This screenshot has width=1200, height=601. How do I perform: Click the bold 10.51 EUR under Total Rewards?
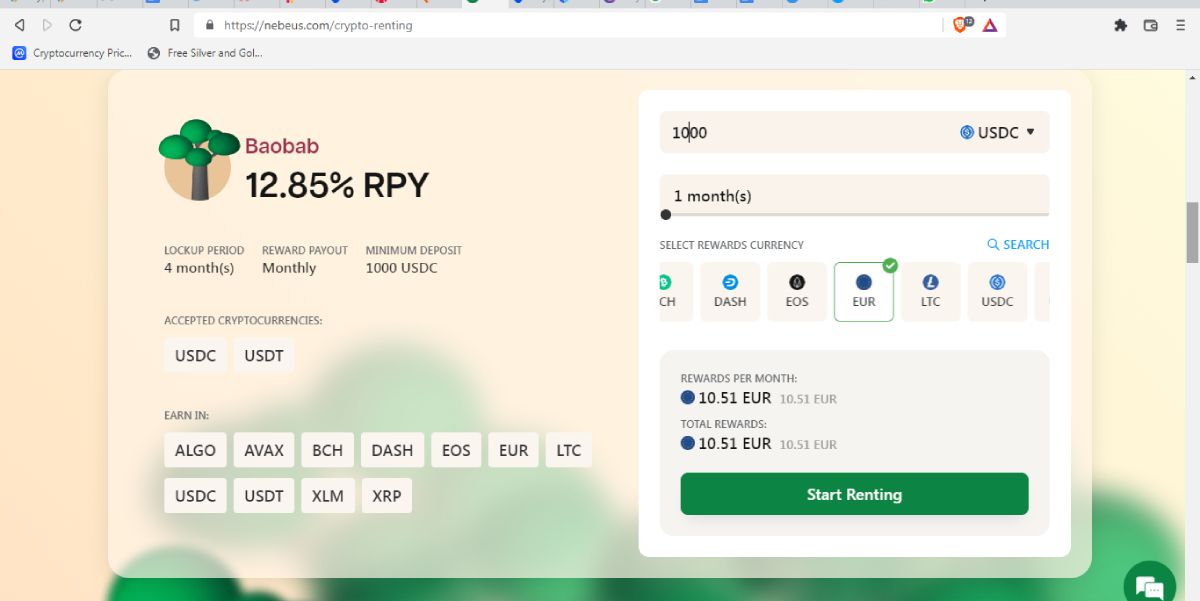point(735,444)
